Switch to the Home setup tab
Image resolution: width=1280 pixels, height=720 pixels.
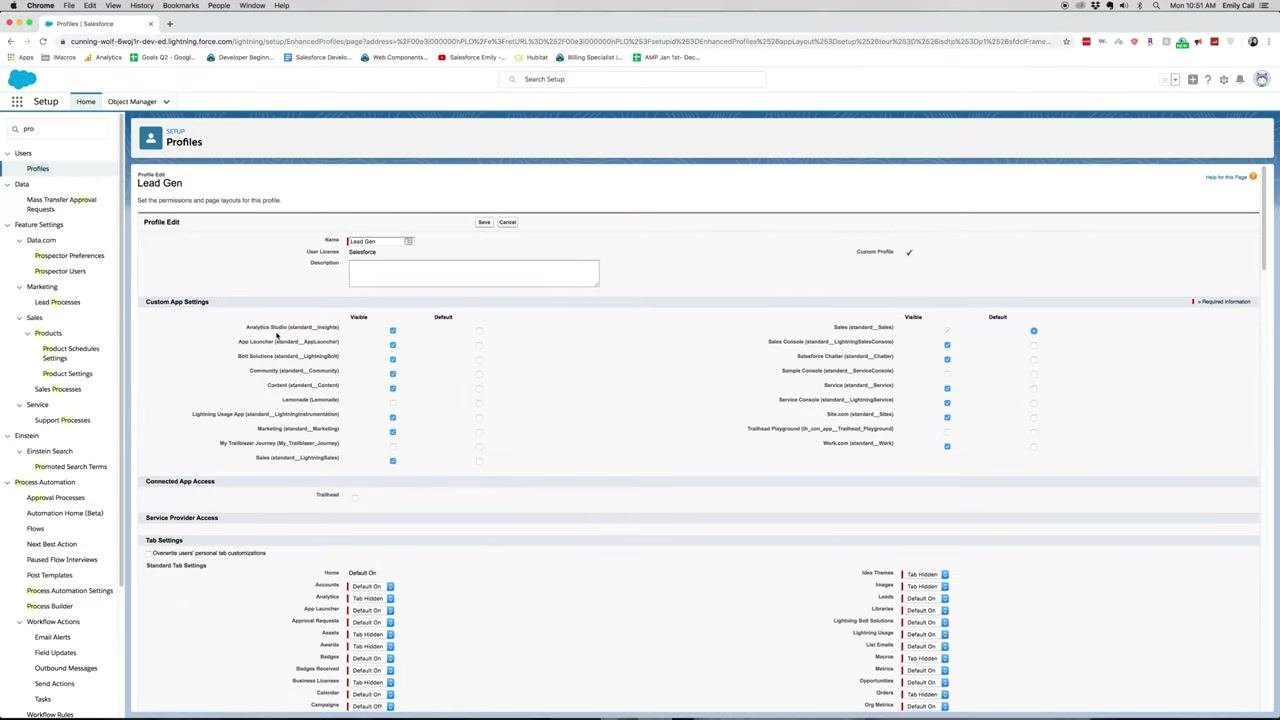[x=86, y=102]
